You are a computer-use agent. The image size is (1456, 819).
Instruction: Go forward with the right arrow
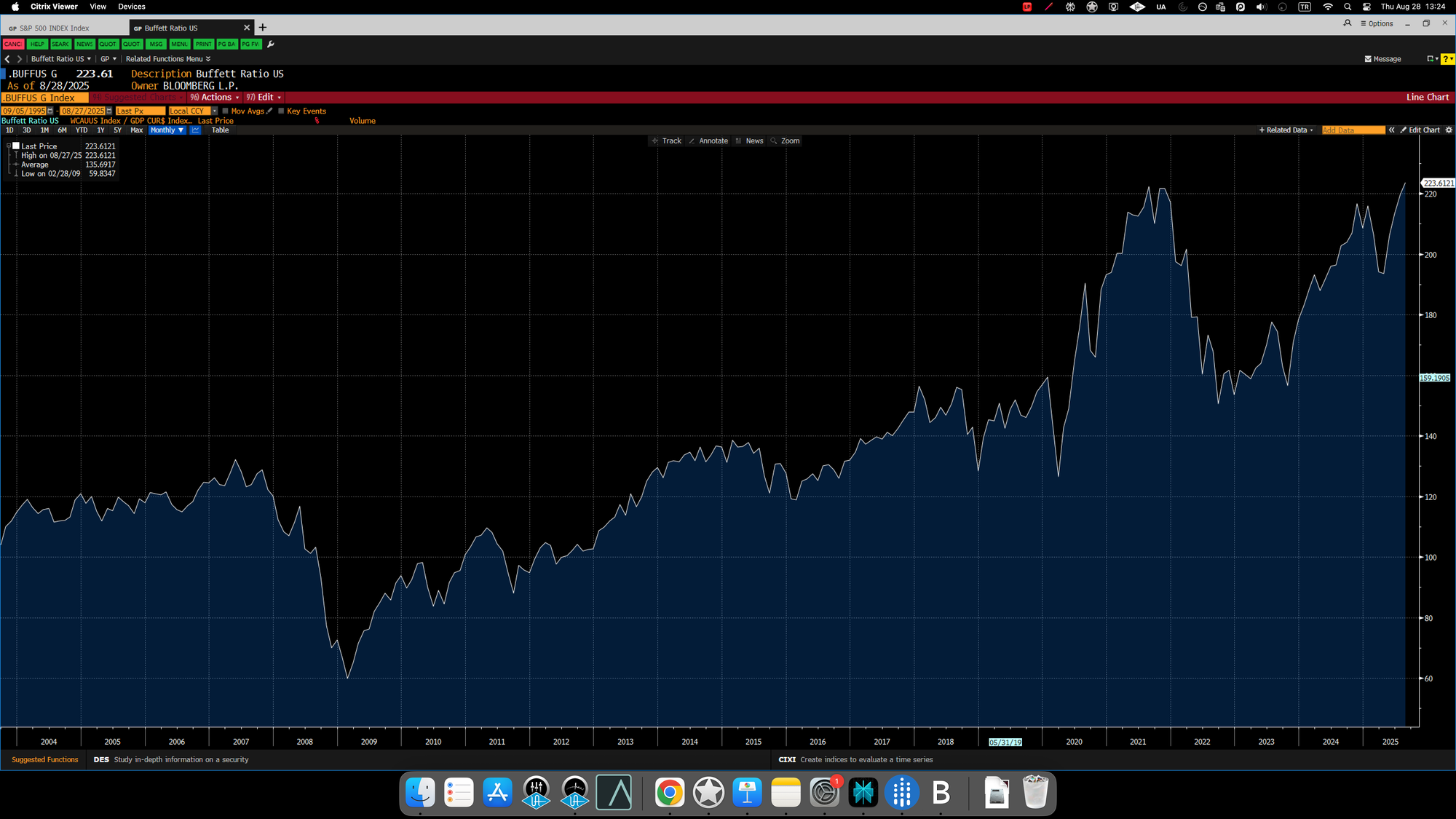[x=20, y=59]
